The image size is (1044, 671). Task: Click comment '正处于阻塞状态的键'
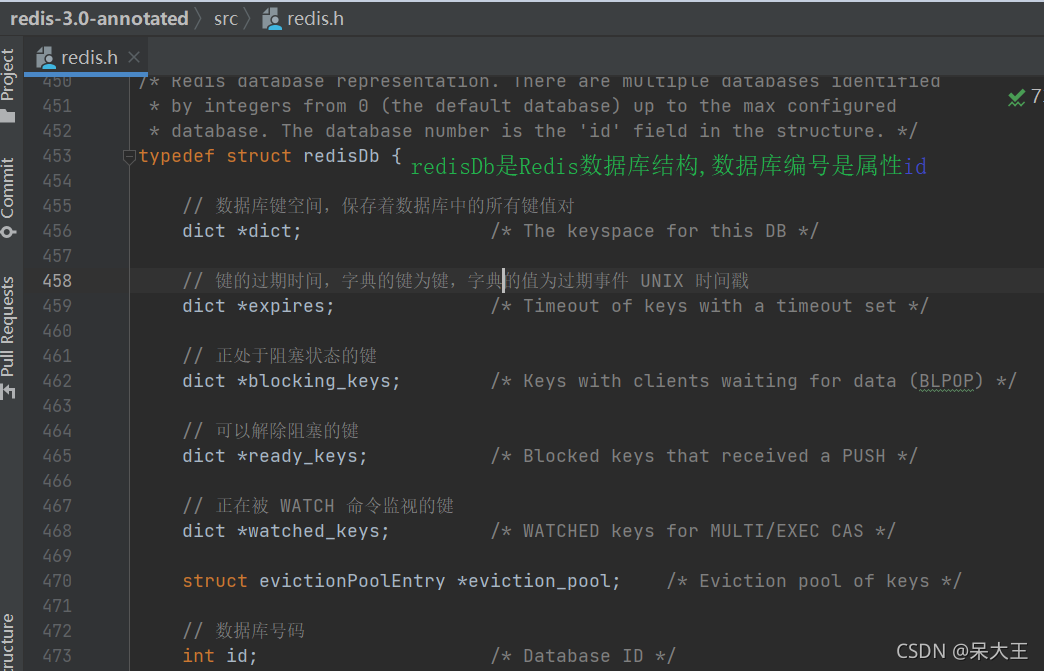tap(280, 356)
